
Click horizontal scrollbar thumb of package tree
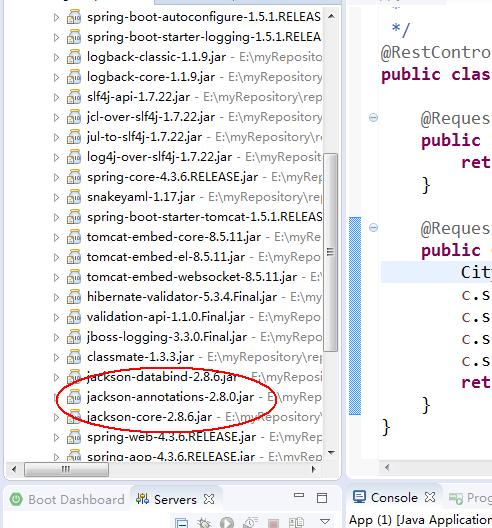pyautogui.click(x=66, y=469)
